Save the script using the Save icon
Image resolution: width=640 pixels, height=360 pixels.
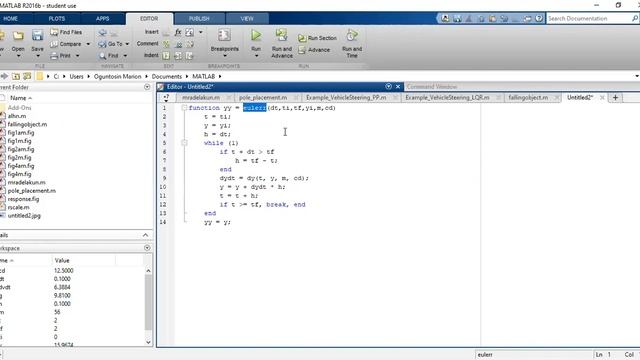(38, 36)
